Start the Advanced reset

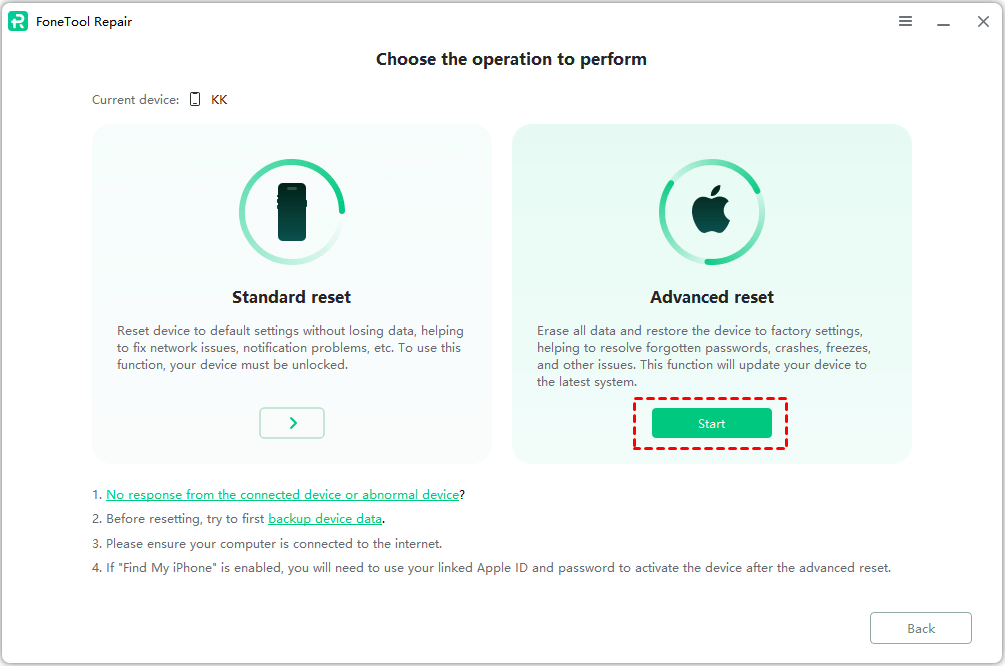click(712, 423)
